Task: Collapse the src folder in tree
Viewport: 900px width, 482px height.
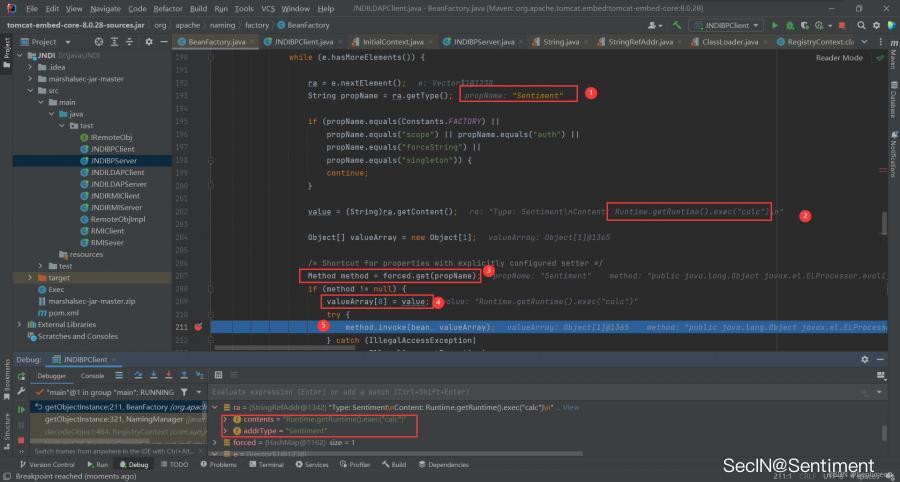Action: [31, 90]
